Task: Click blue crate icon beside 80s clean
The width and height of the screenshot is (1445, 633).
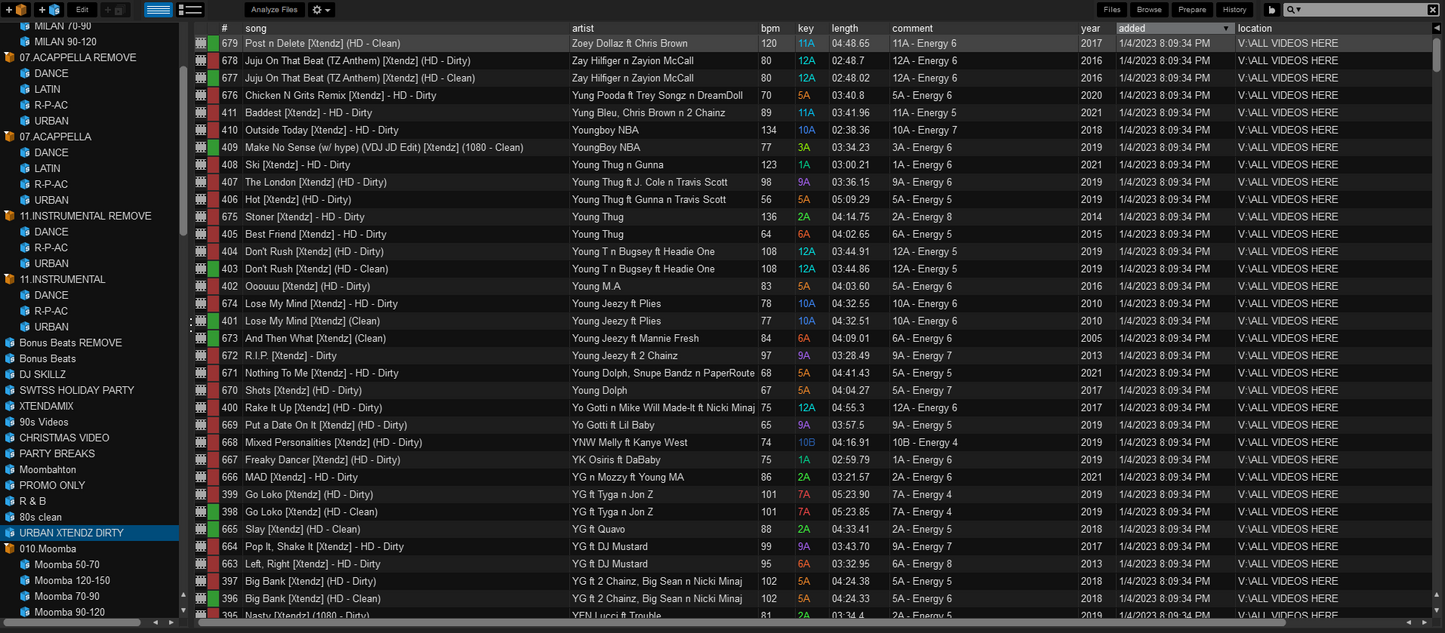Action: click(10, 517)
